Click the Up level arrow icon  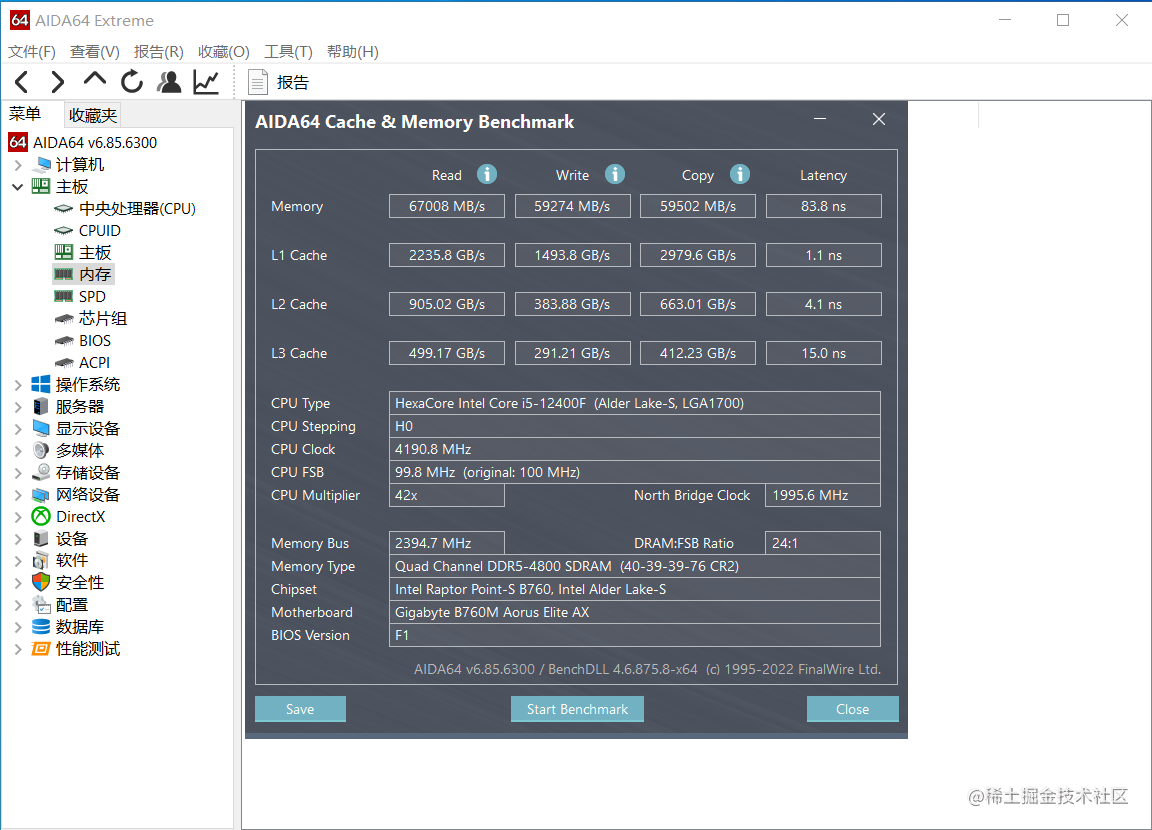95,80
